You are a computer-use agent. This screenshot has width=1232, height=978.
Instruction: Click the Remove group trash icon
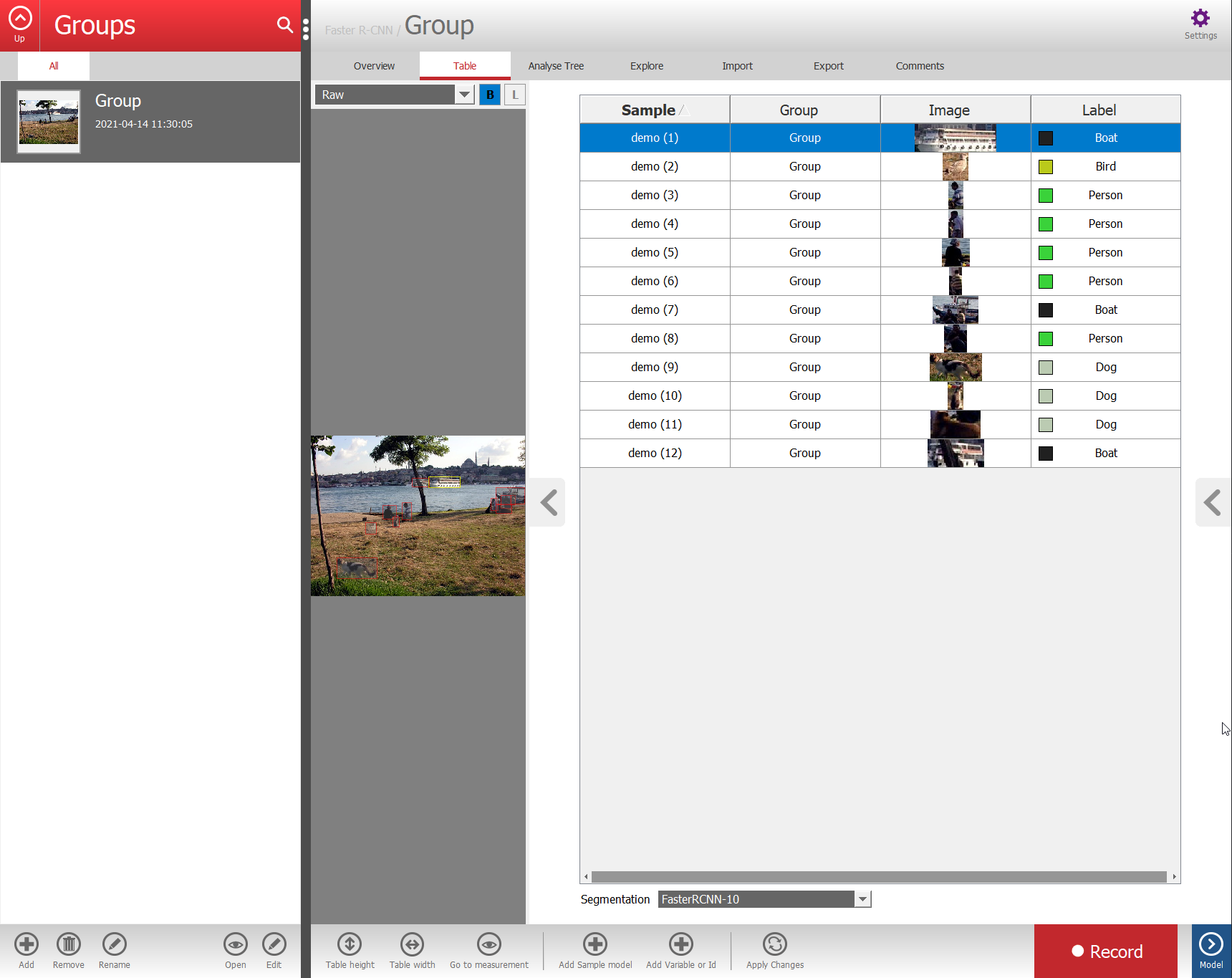coord(69,944)
